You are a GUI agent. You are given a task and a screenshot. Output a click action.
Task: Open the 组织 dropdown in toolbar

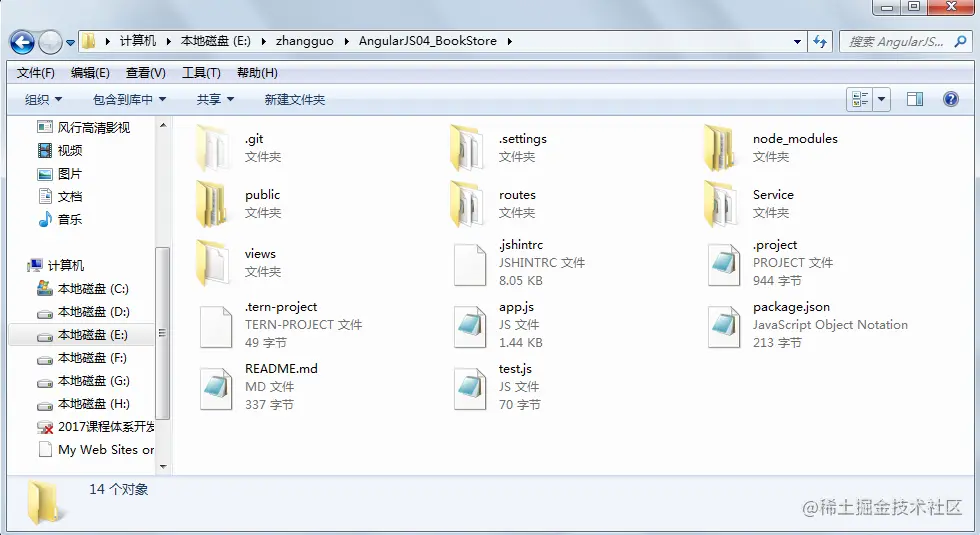coord(43,99)
